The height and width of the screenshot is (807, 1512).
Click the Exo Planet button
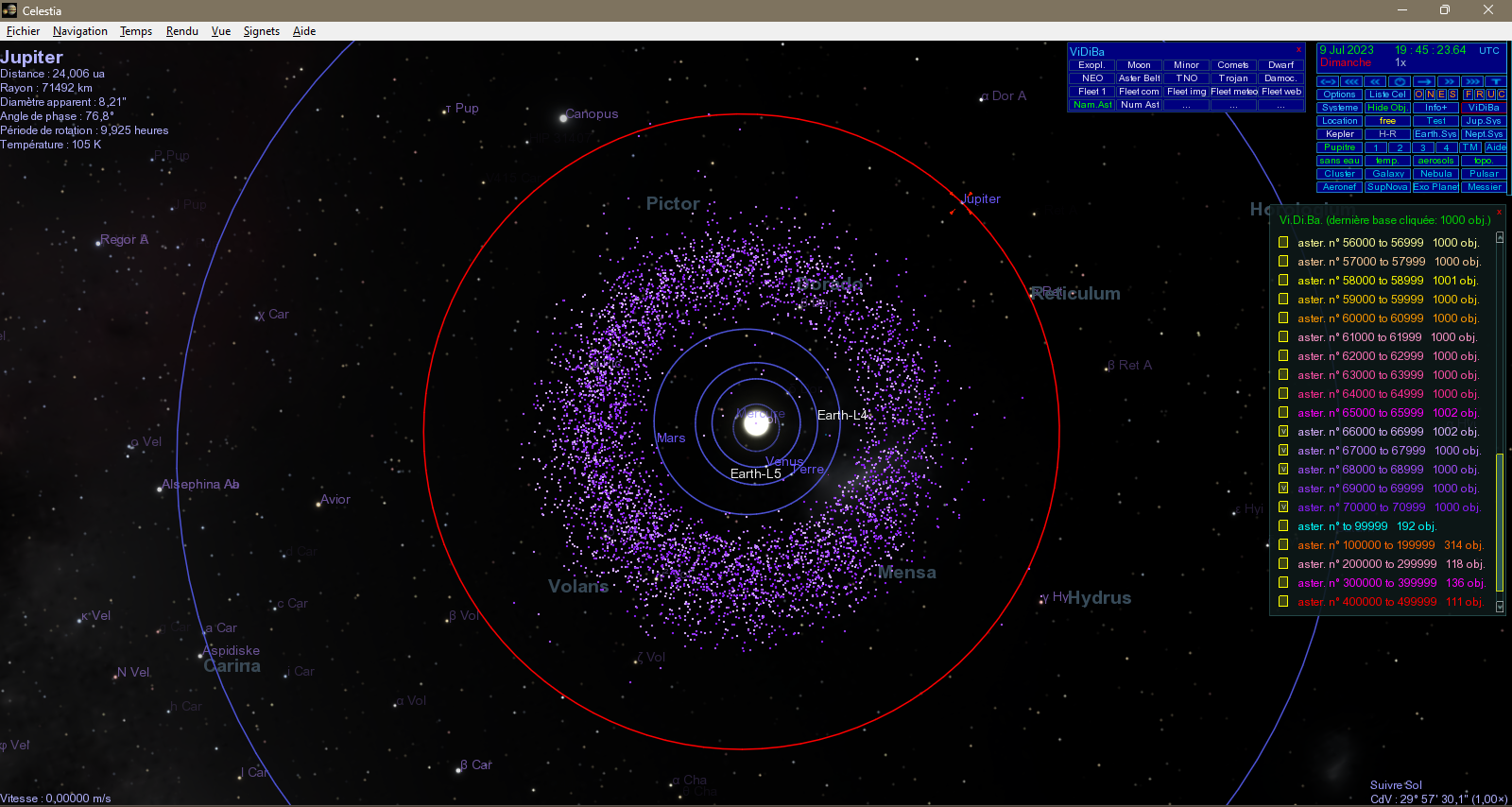point(1435,187)
